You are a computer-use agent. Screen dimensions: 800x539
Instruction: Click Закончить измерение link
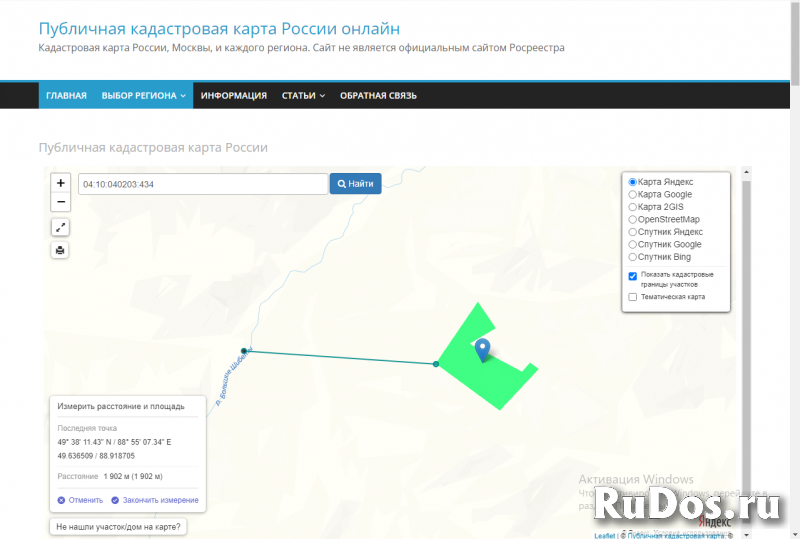[x=155, y=500]
